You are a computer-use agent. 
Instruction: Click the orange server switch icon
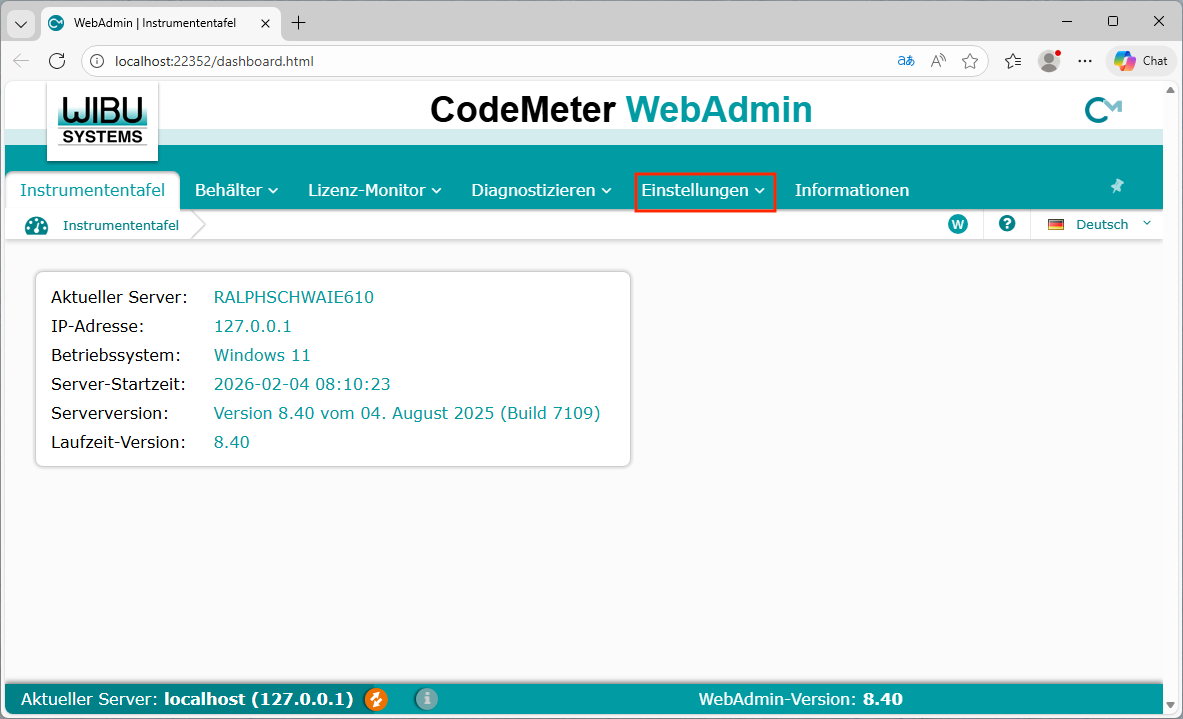376,699
